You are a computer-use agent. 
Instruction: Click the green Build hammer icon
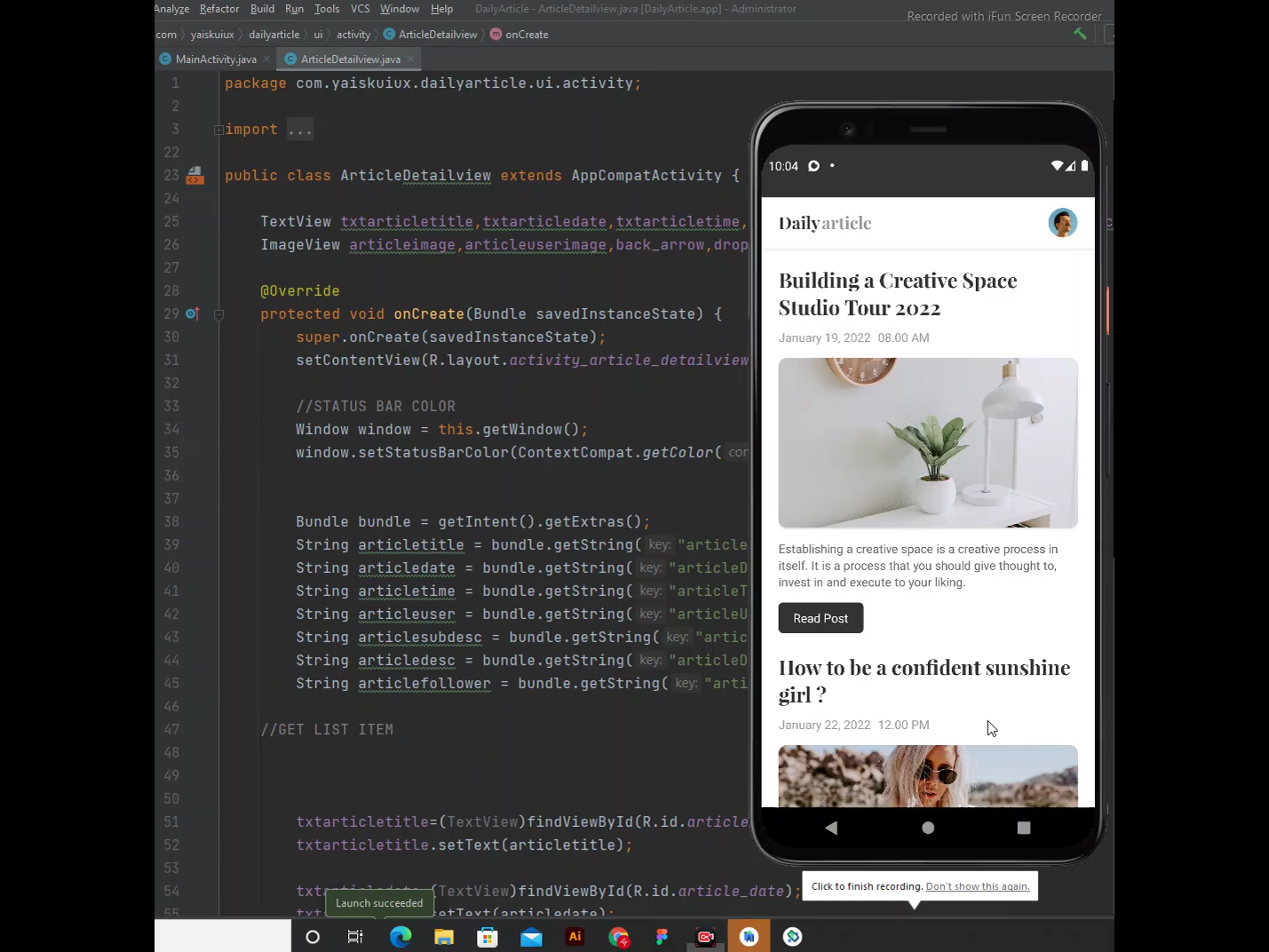pyautogui.click(x=1080, y=34)
